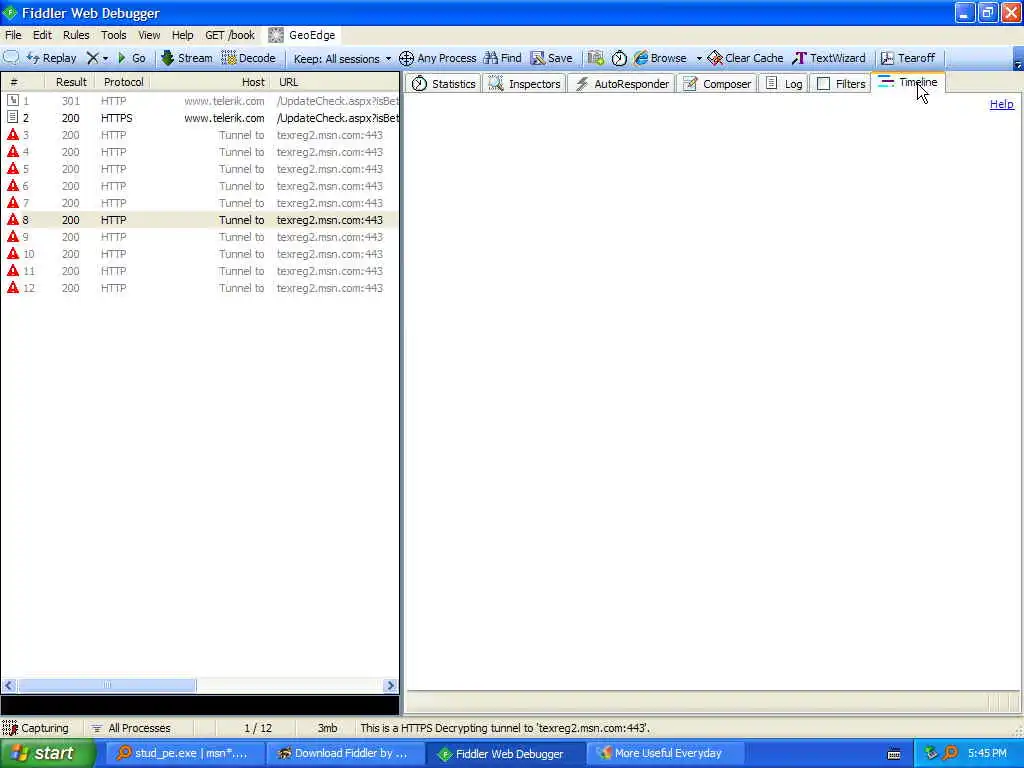Open Find with the binoculars icon
Image resolution: width=1024 pixels, height=768 pixels.
pos(502,58)
